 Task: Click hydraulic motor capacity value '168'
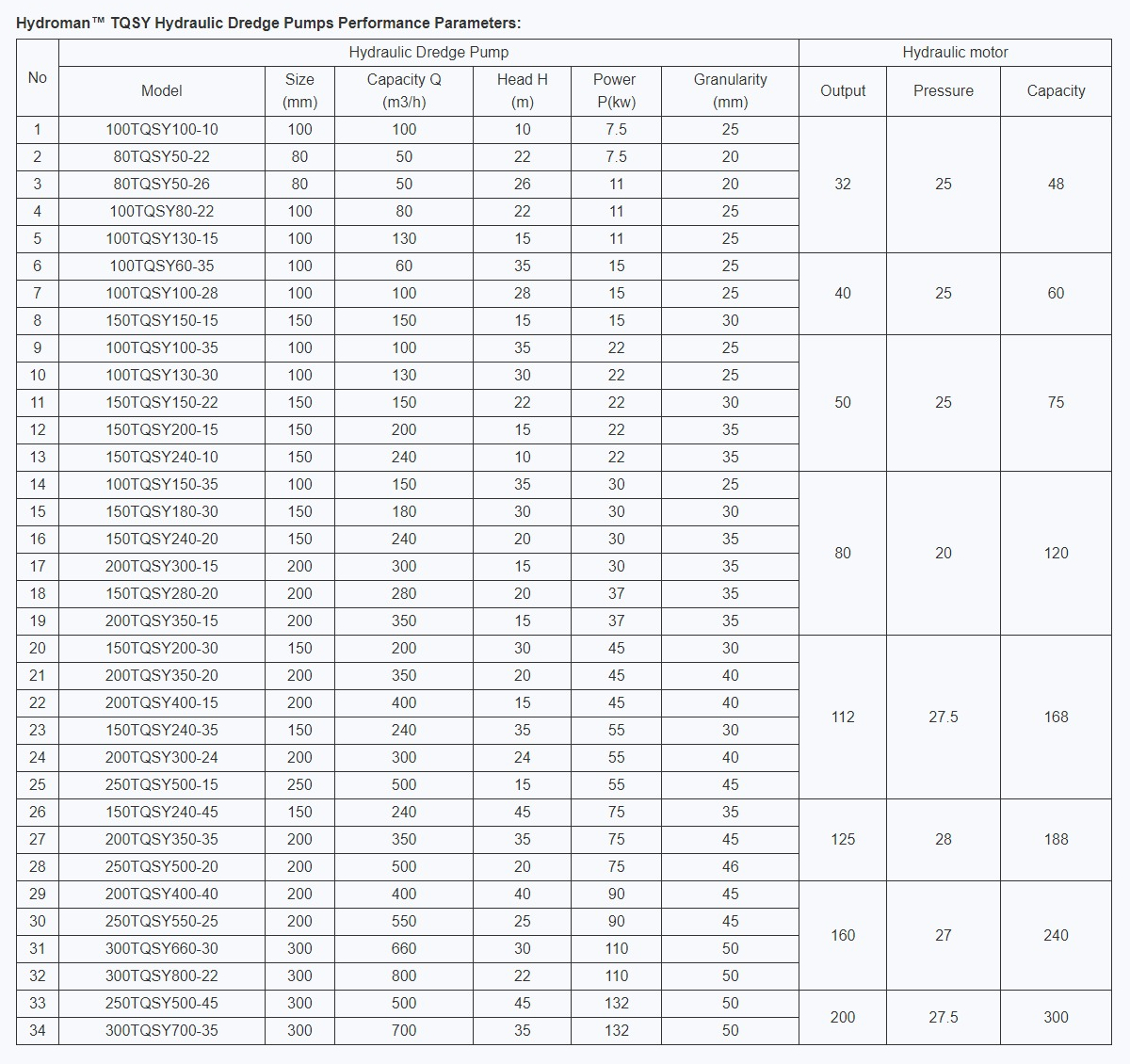pos(1056,717)
